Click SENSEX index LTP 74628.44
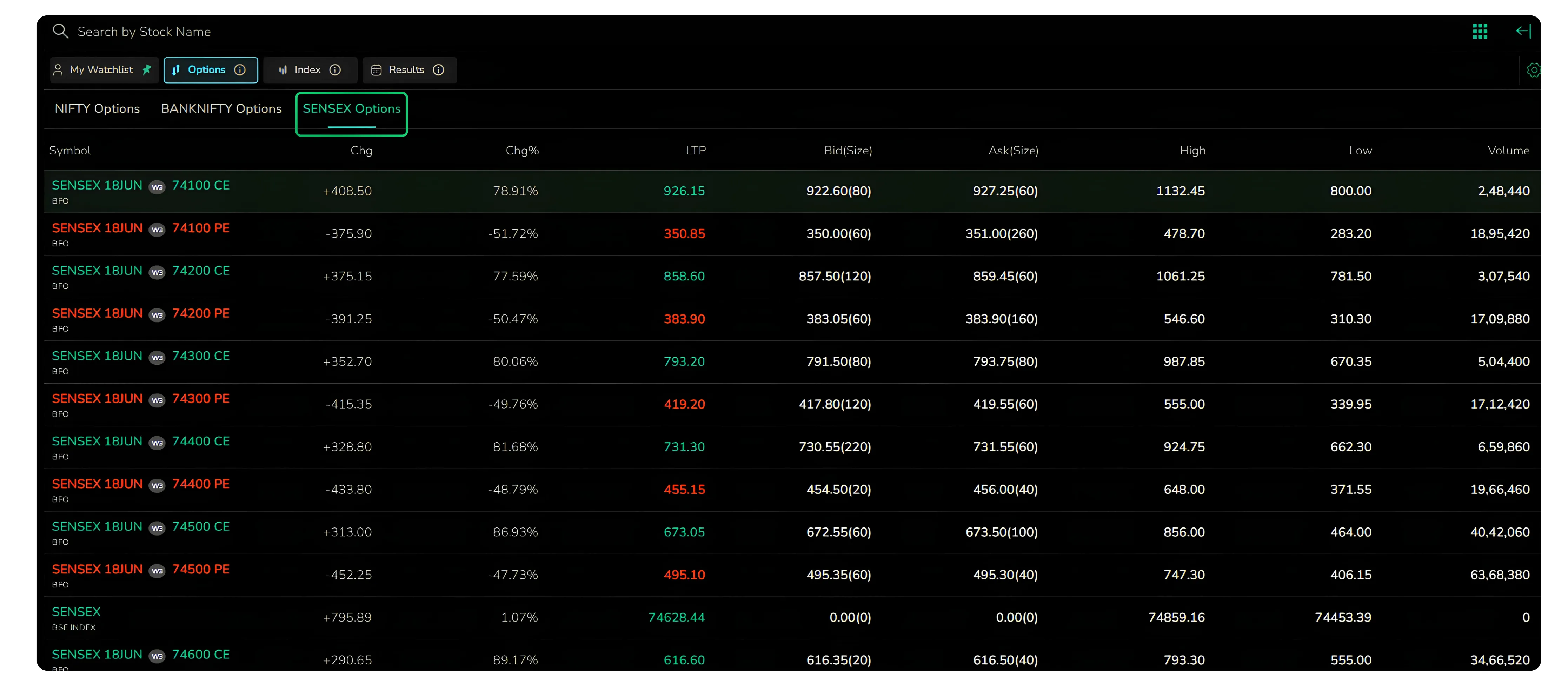1568x684 pixels. (x=676, y=617)
